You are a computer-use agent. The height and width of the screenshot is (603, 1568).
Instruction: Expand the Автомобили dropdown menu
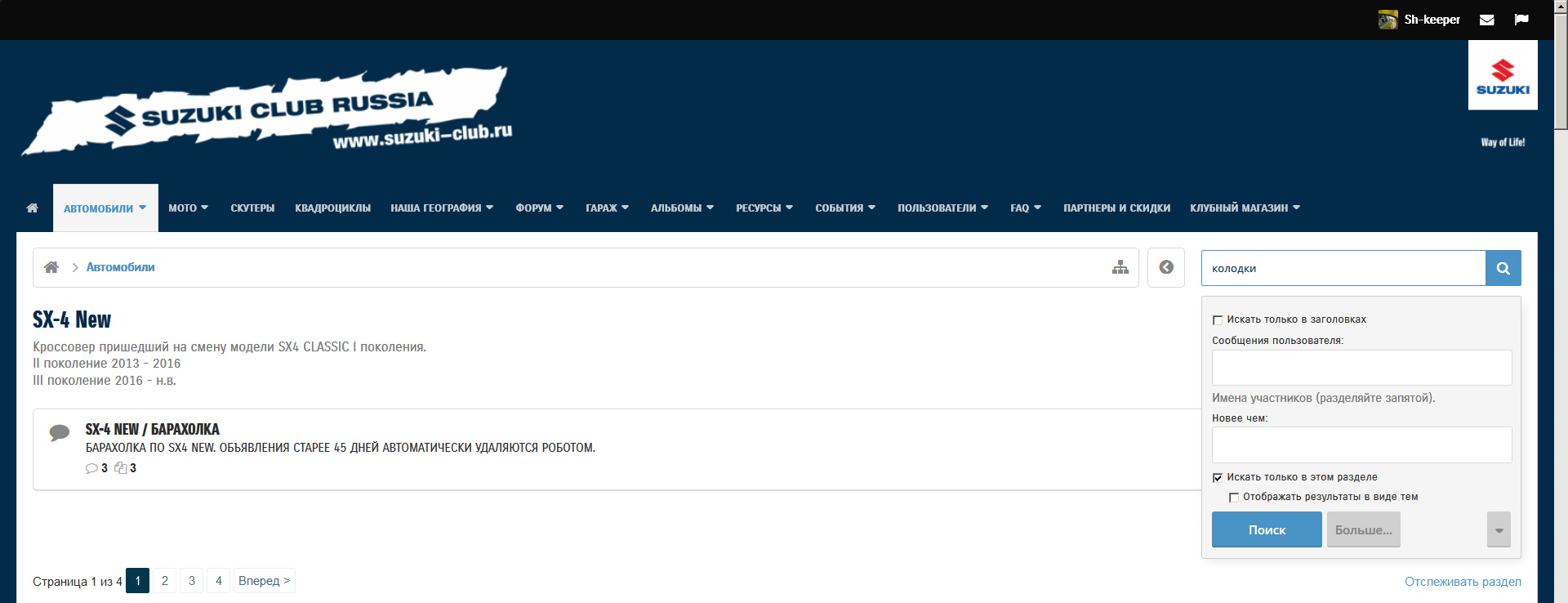[x=142, y=208]
